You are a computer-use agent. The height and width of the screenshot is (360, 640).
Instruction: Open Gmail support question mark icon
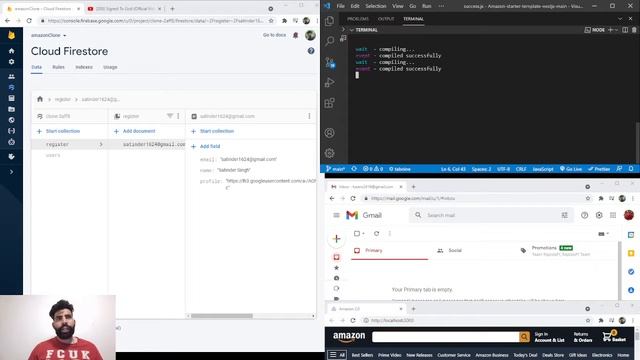584,215
